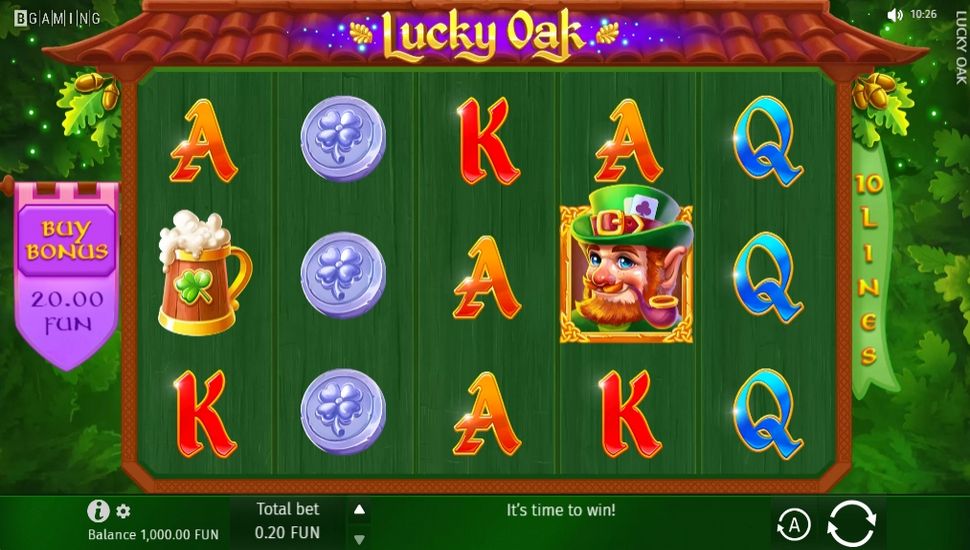The height and width of the screenshot is (550, 970).
Task: Mute the game sound speaker icon
Action: pos(895,15)
